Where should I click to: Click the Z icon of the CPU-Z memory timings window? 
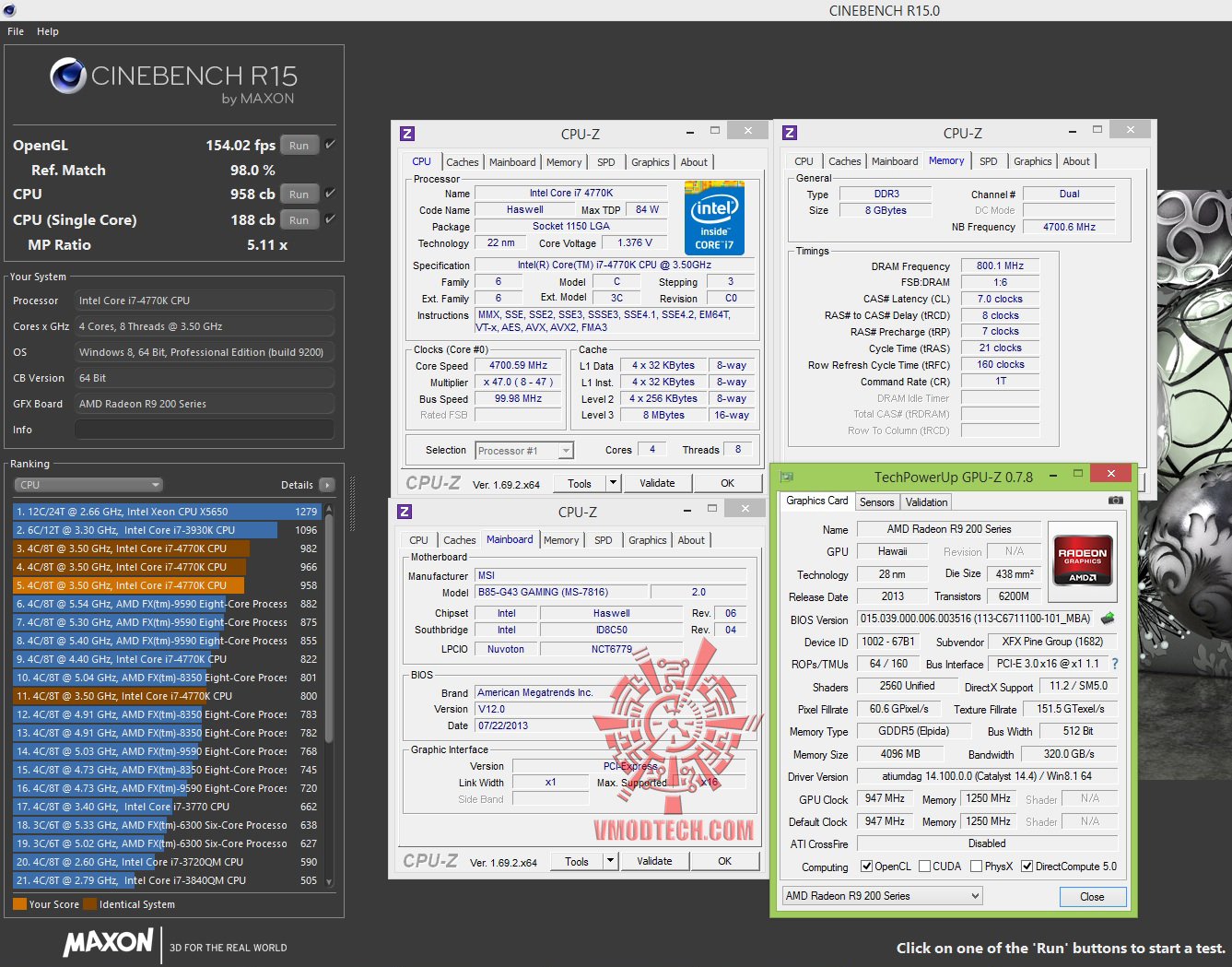790,133
